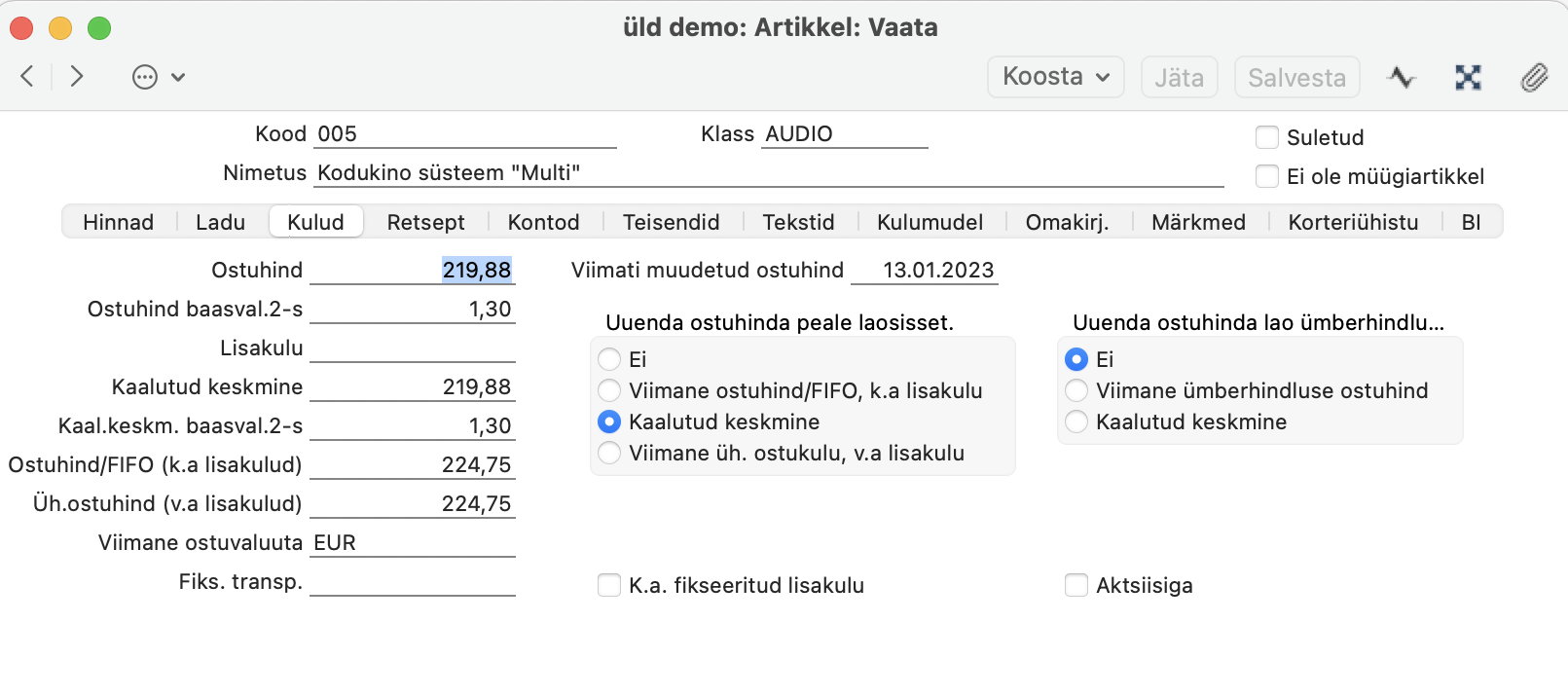Viewport: 1568px width, 696px height.
Task: Enable the Suletud checkbox
Action: [1267, 137]
